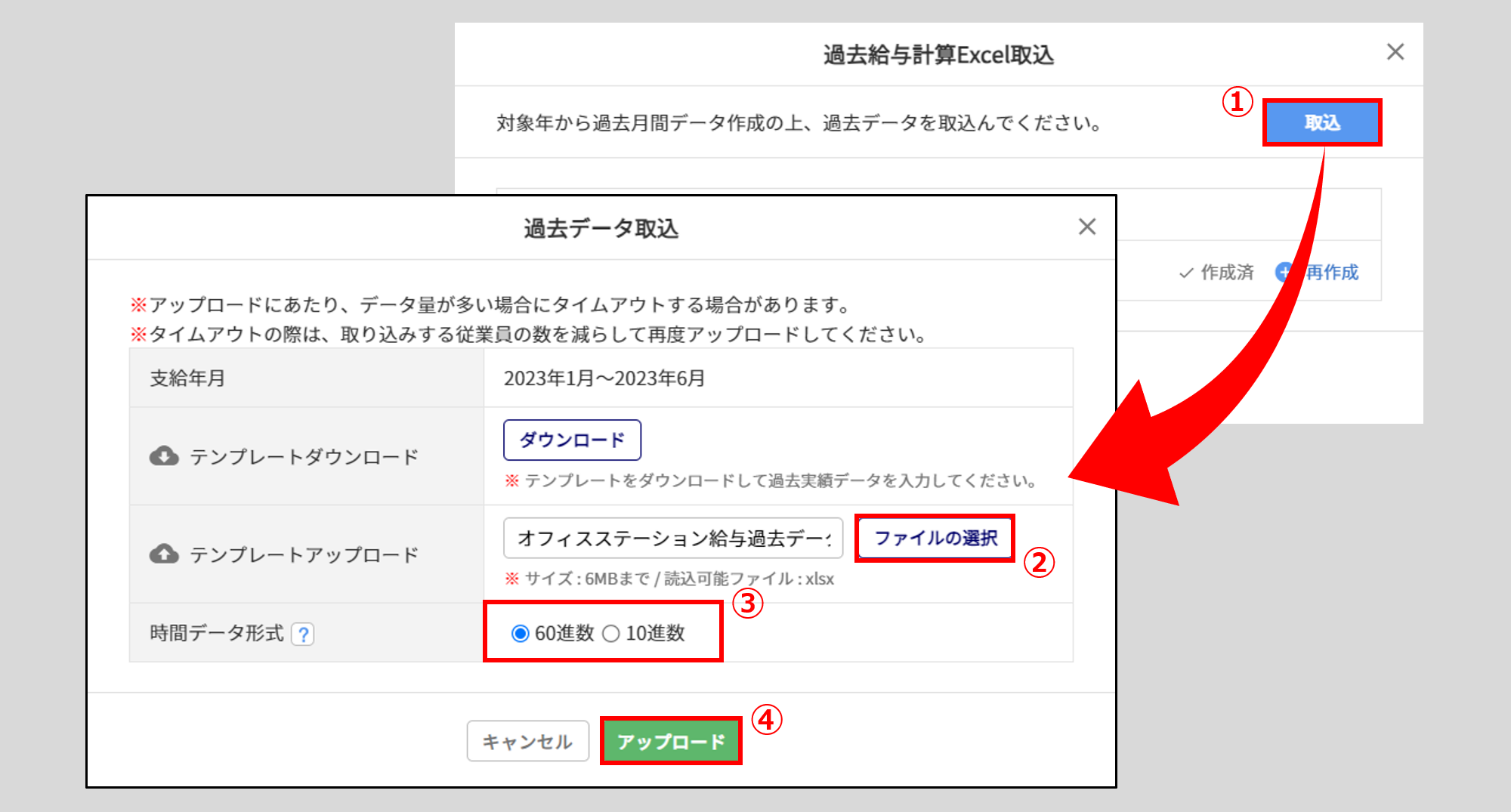Click the green アップロード button
Viewport: 1511px width, 812px height.
(671, 741)
